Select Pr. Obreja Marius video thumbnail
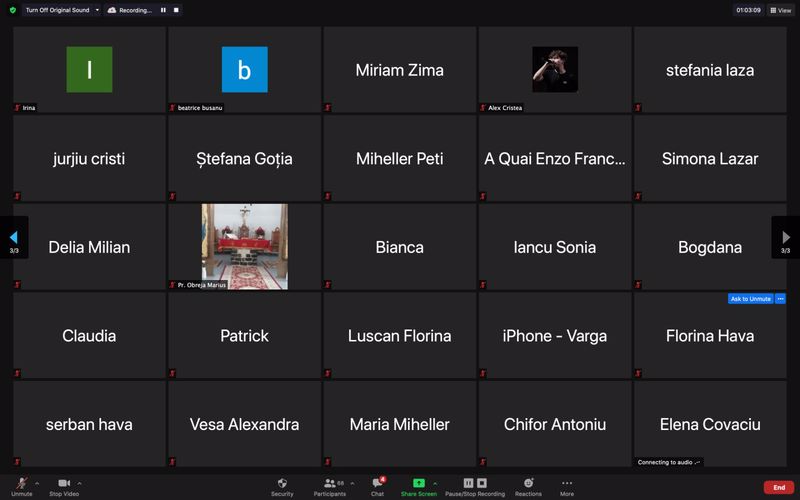Screen dimensions: 800x500 [244, 246]
